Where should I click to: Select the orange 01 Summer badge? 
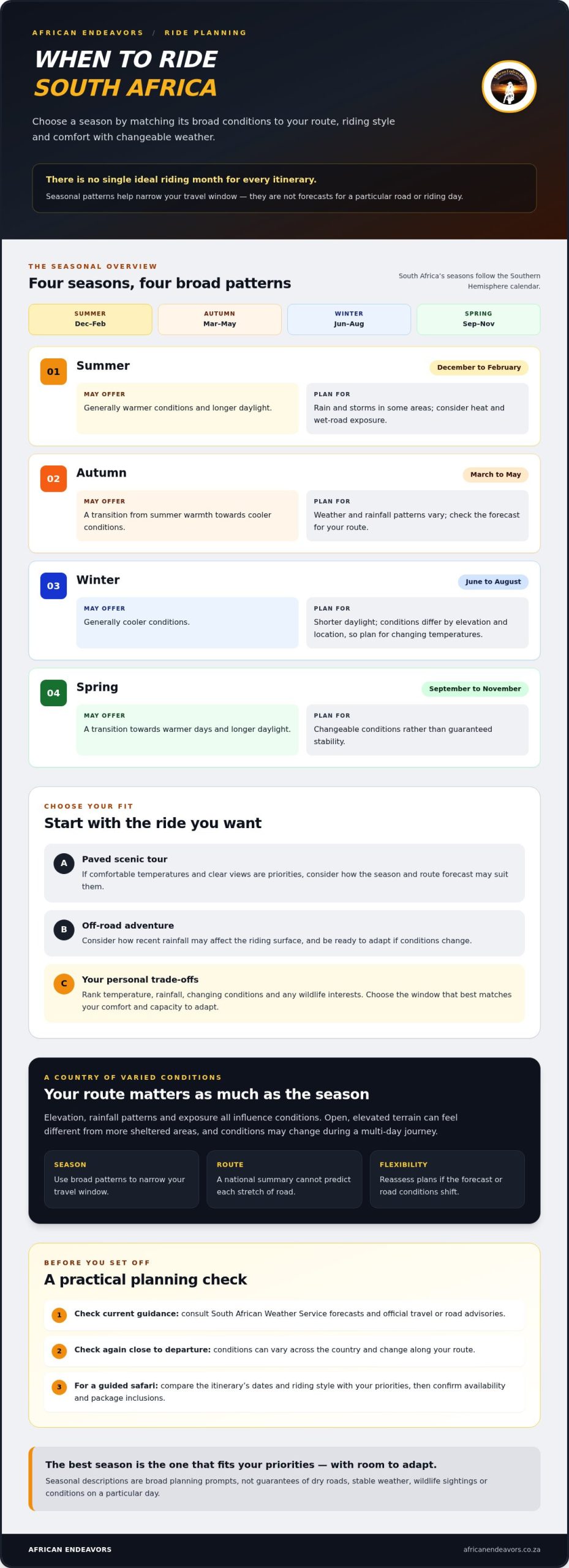53,371
